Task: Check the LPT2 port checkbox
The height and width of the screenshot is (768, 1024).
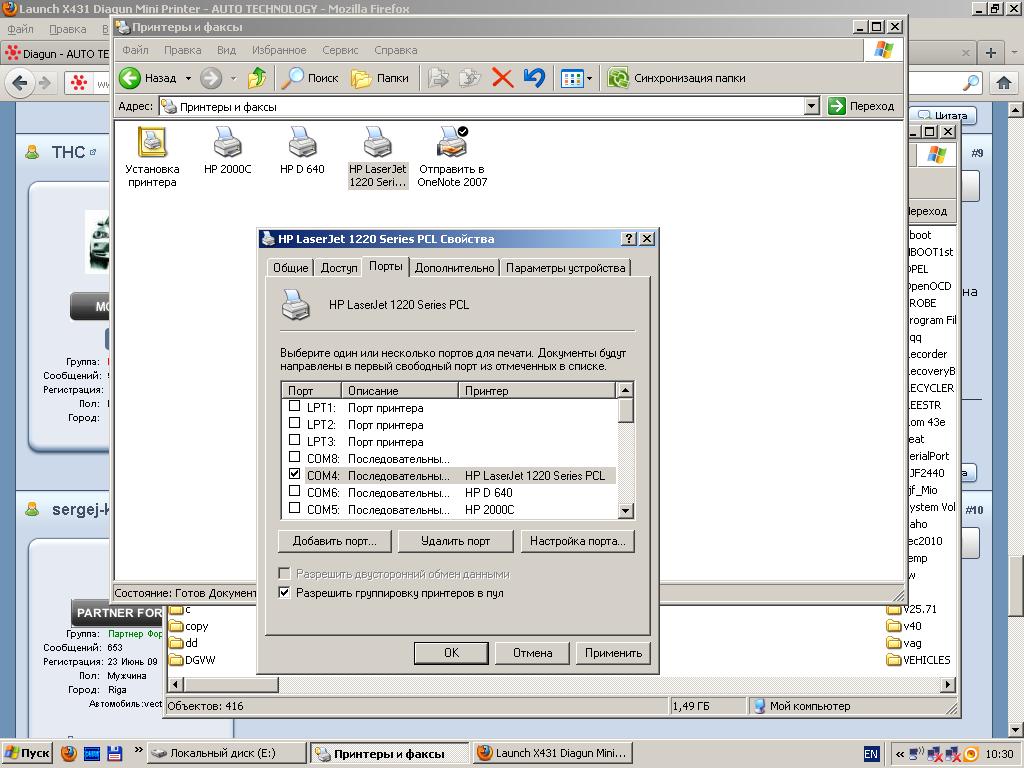Action: point(295,423)
